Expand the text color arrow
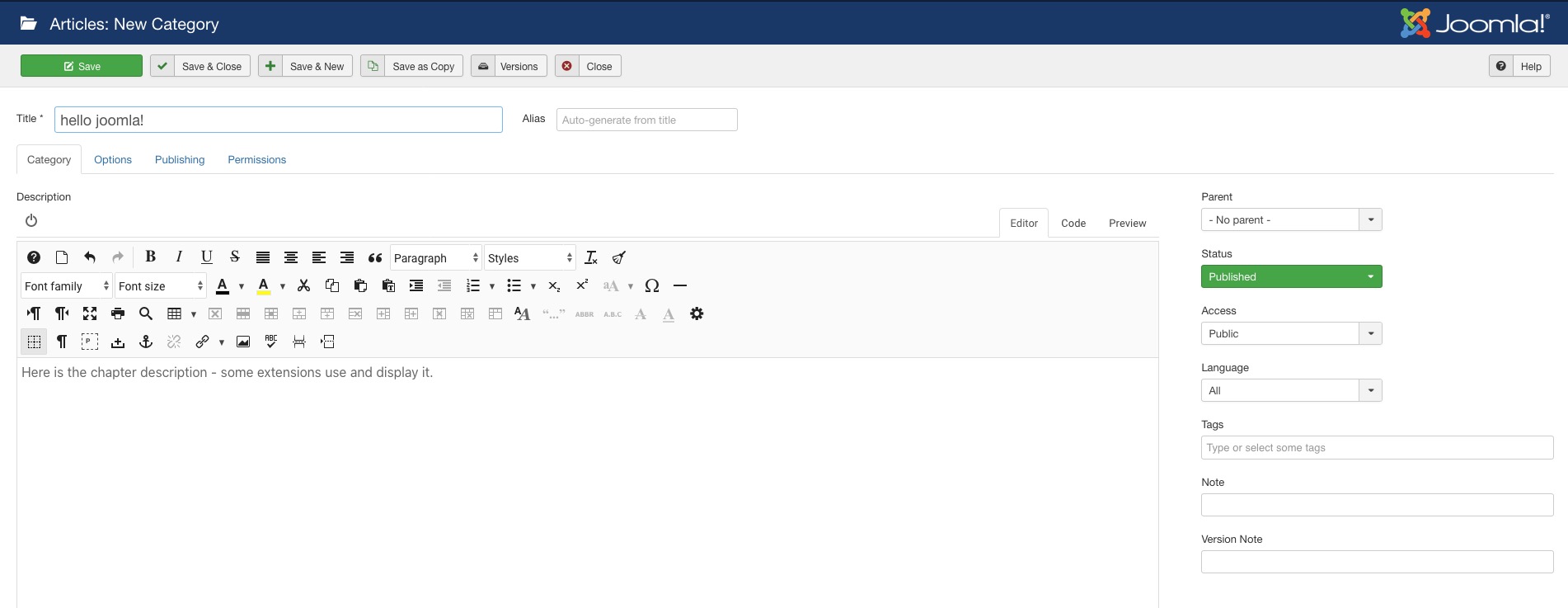The width and height of the screenshot is (1568, 608). [242, 286]
